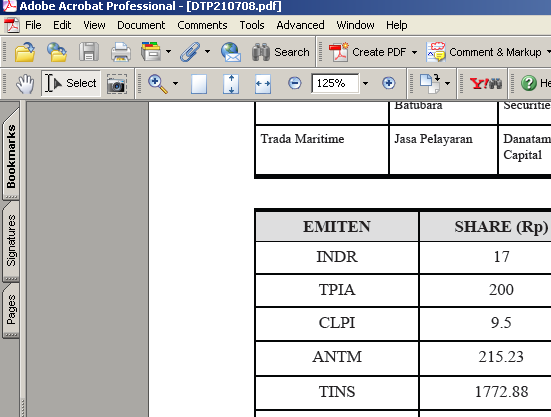
Task: Click the Email globe icon
Action: [231, 52]
